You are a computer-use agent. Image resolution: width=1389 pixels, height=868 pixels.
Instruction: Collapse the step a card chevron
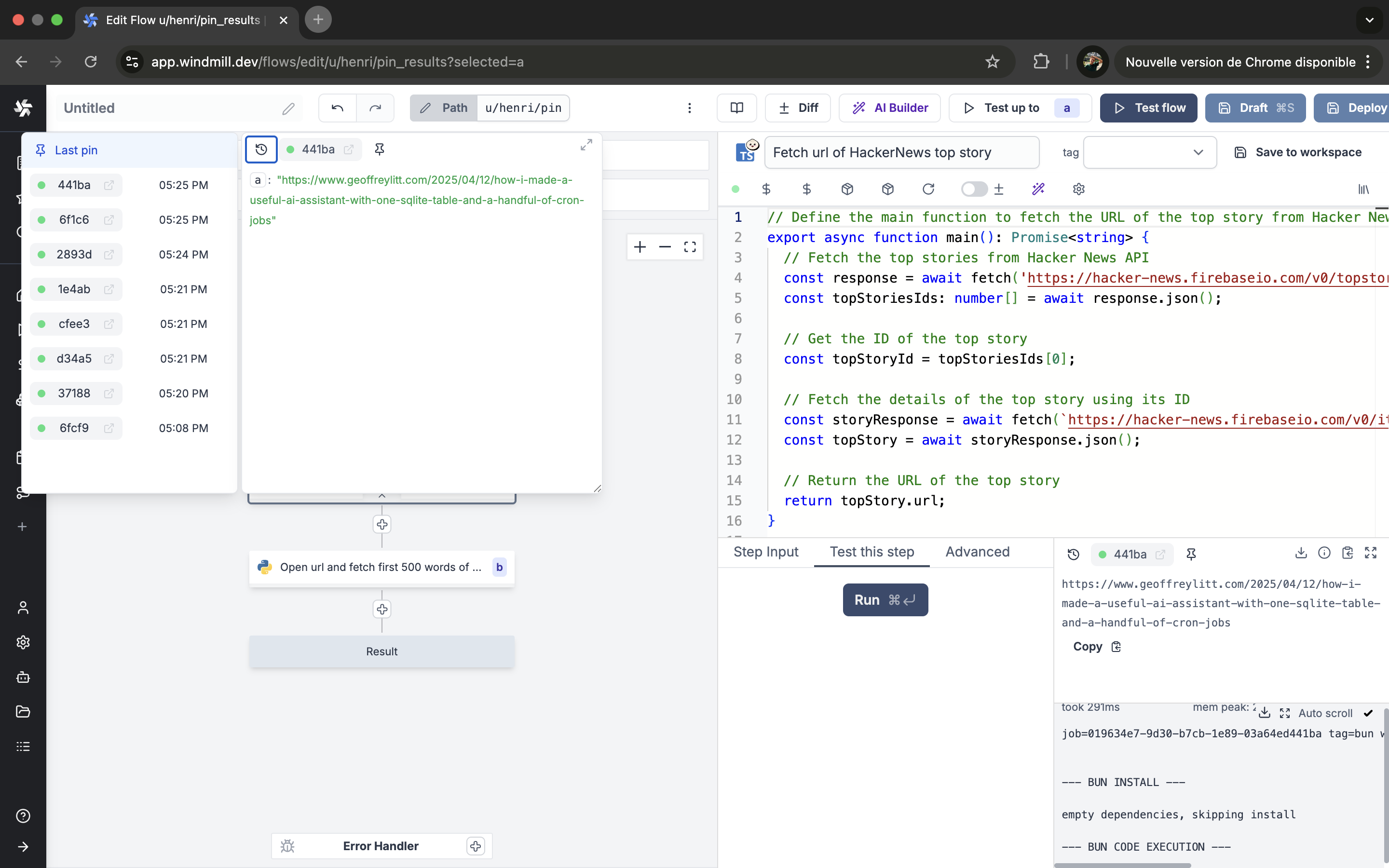pos(381,495)
